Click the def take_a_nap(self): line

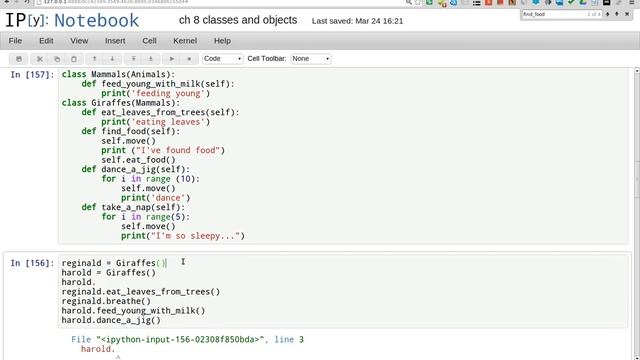click(x=133, y=207)
